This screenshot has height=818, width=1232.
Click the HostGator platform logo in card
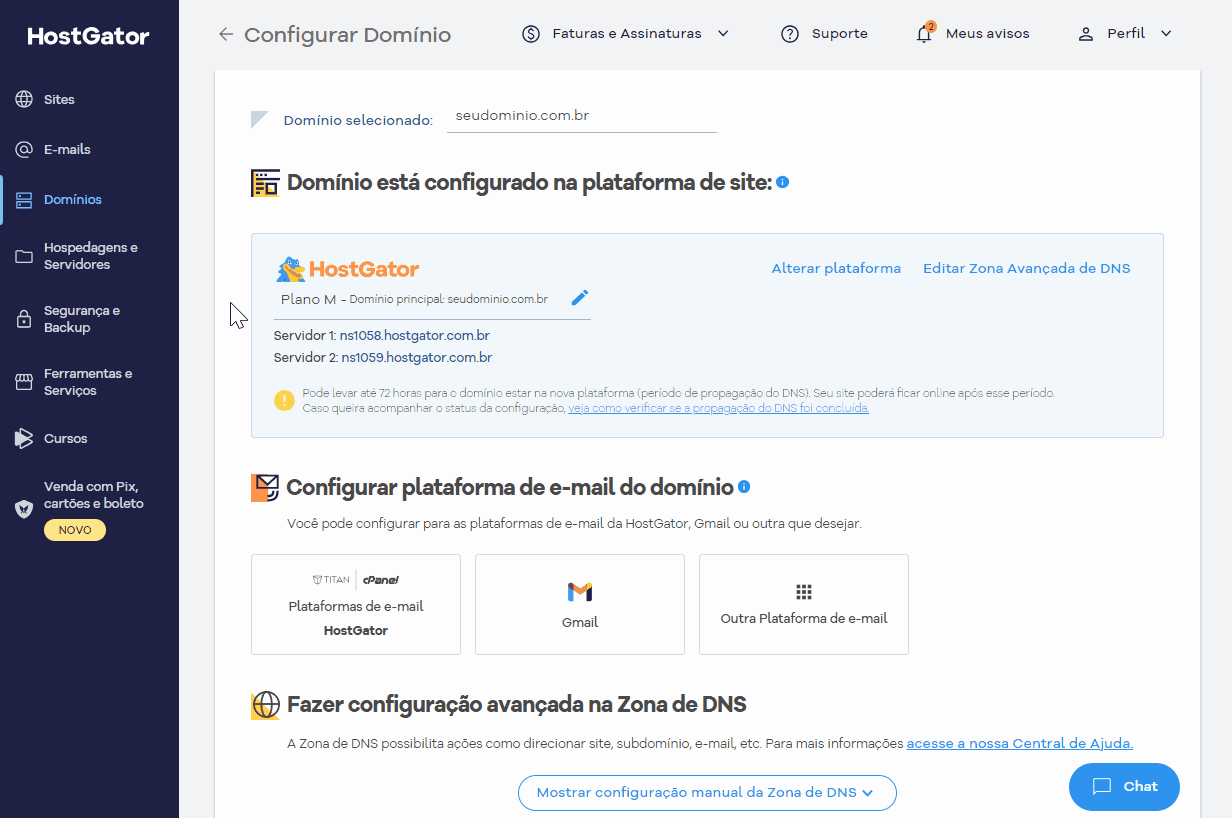[x=348, y=269]
